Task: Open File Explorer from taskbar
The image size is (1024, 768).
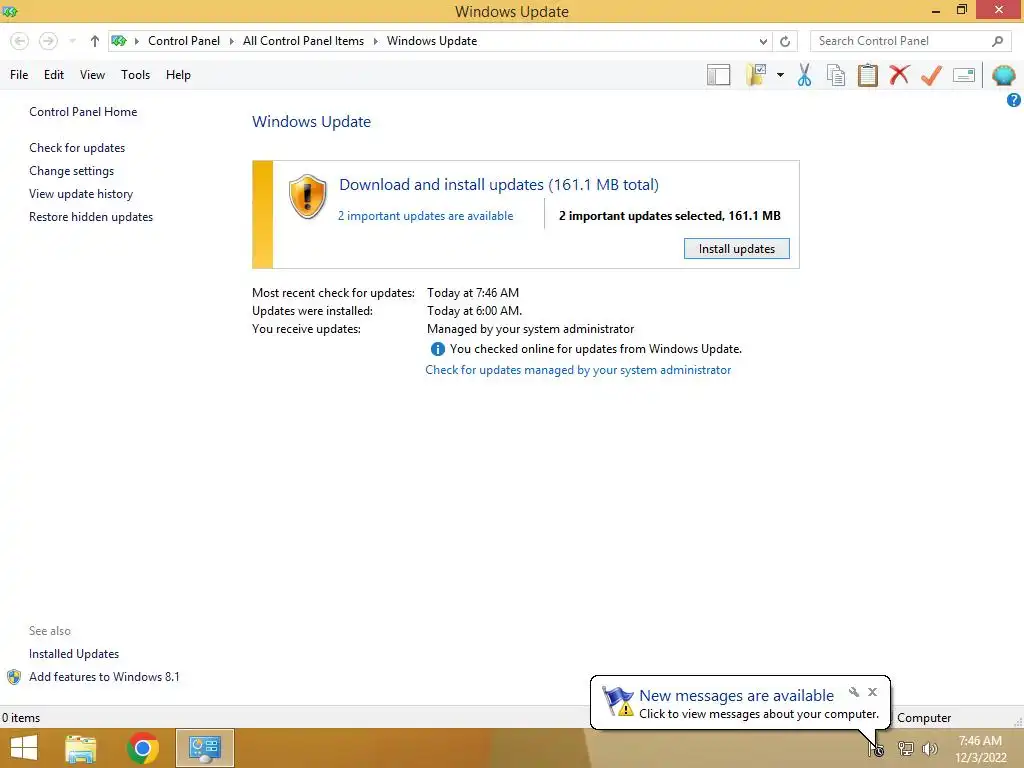Action: tap(80, 748)
